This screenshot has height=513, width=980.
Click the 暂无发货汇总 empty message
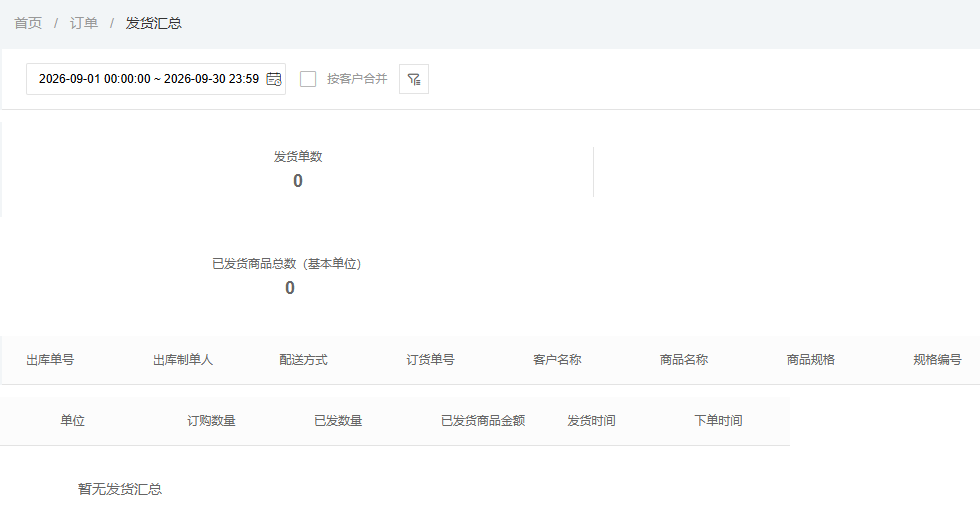120,489
